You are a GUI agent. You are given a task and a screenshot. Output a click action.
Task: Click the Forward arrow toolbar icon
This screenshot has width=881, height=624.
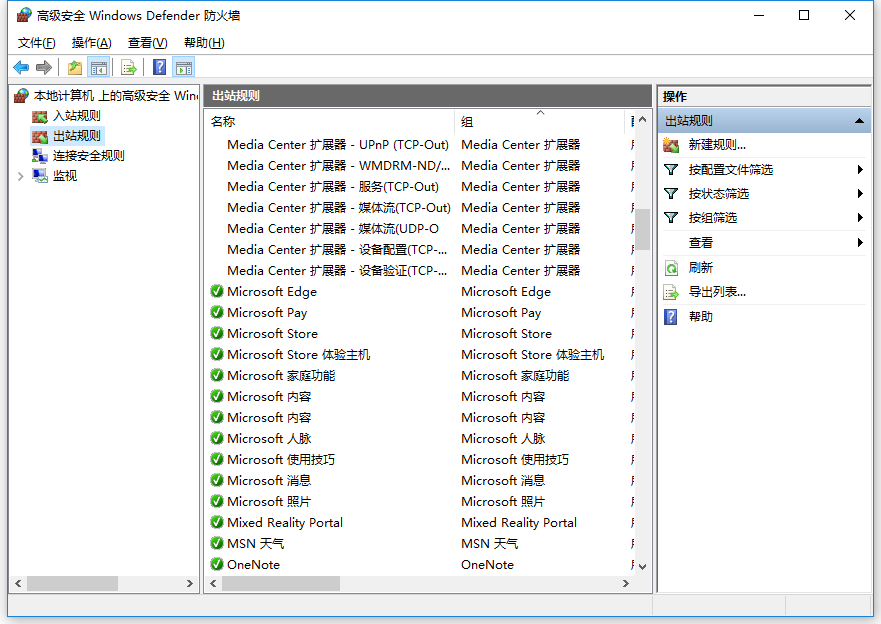coord(44,67)
